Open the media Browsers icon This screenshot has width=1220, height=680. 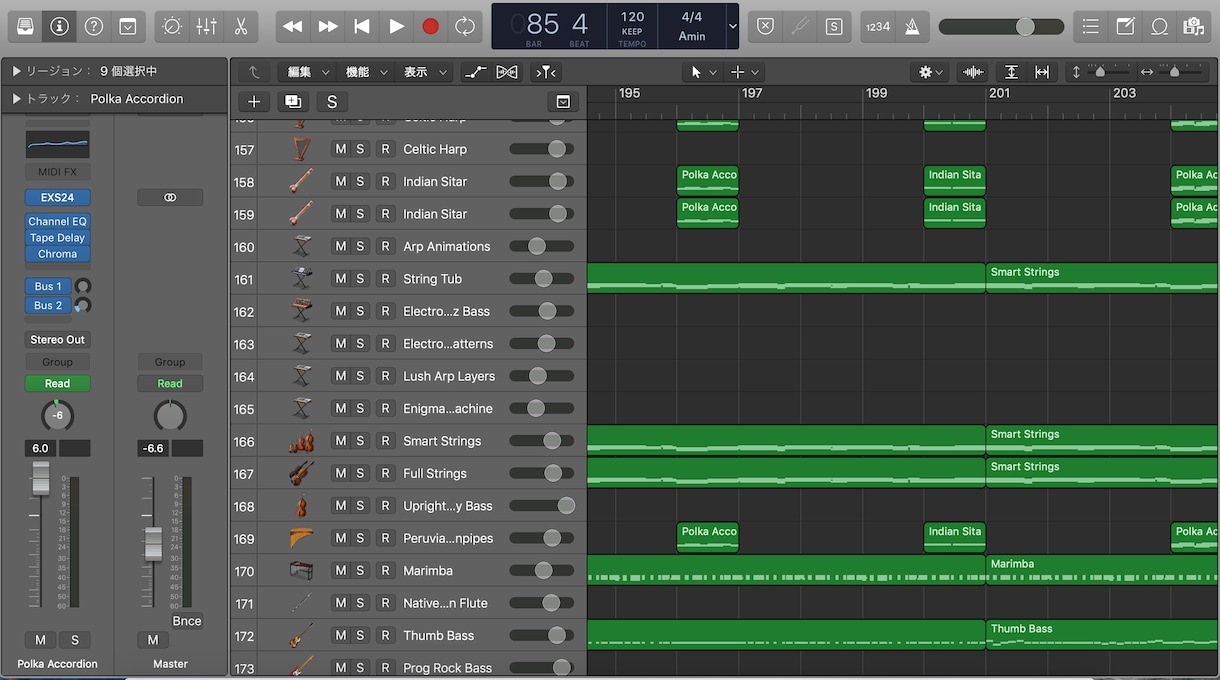coord(1193,27)
